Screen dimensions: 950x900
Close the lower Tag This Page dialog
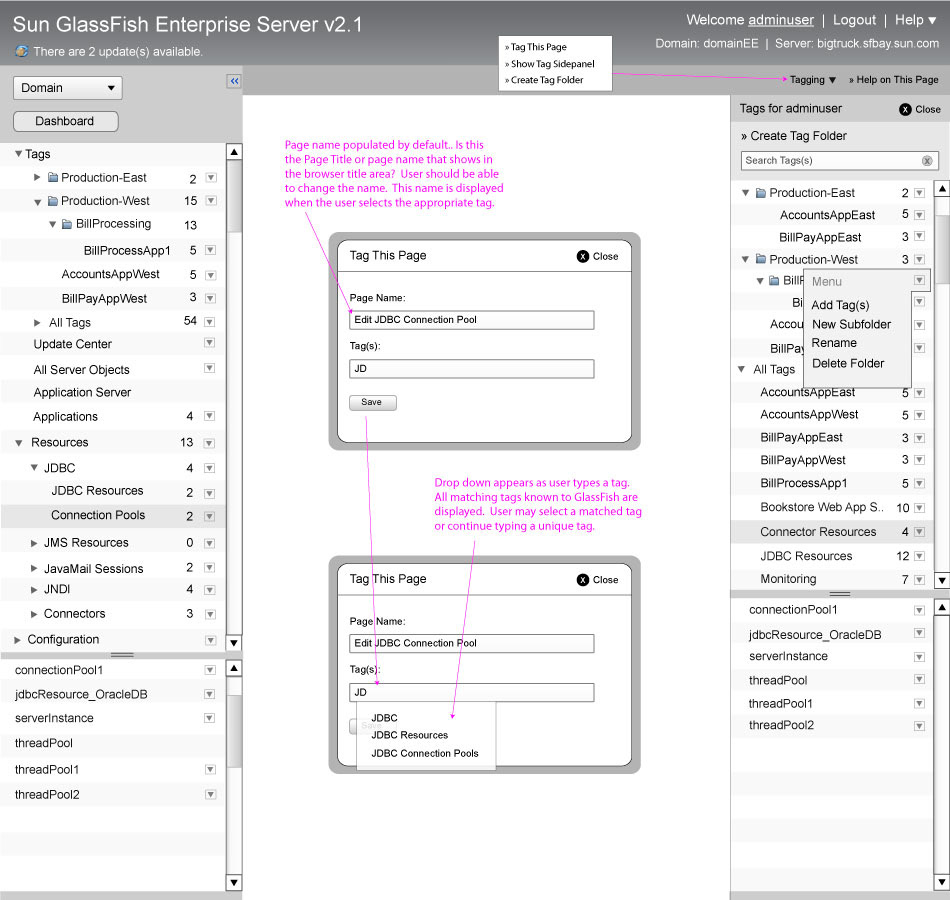point(597,580)
